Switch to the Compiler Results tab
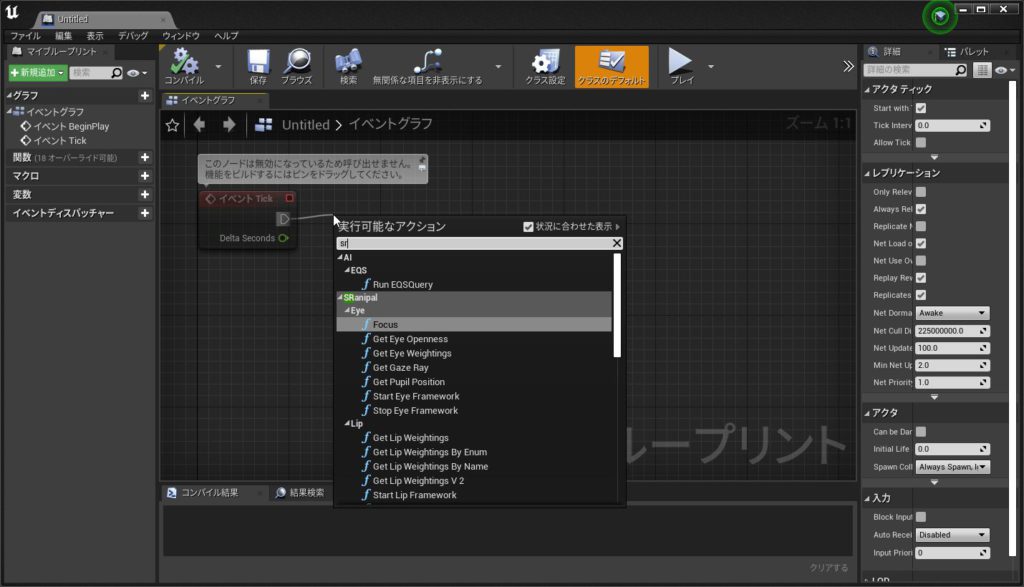 [x=210, y=493]
